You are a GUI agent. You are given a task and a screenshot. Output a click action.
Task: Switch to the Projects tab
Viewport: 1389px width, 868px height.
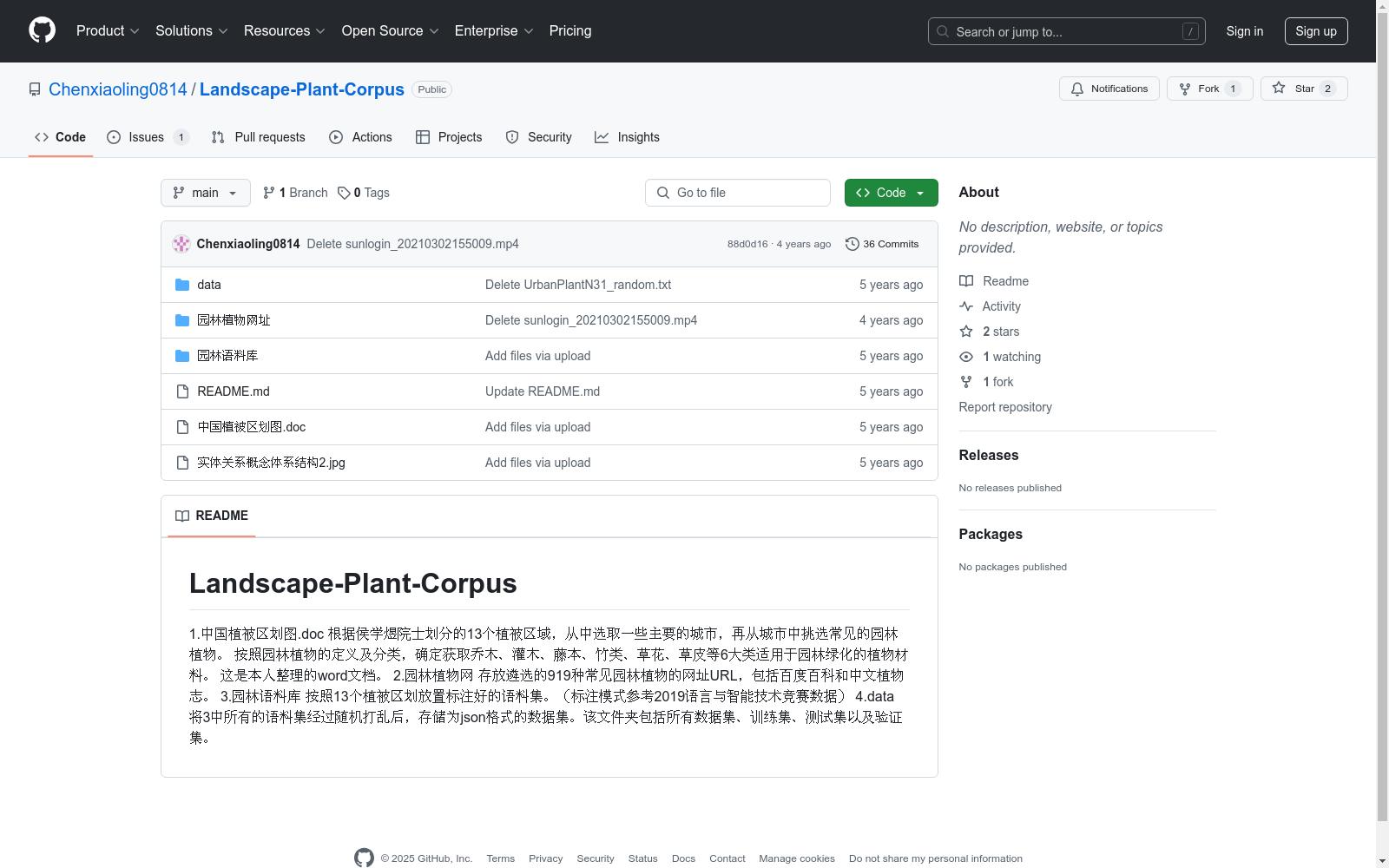point(449,137)
